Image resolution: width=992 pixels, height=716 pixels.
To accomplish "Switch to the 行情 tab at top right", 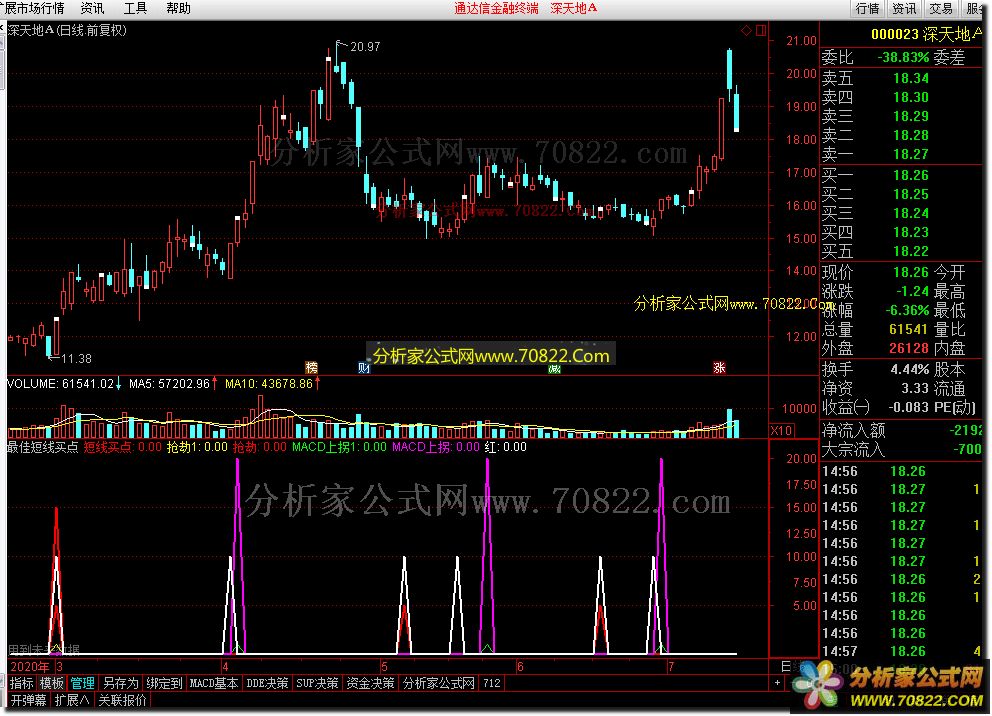I will point(867,8).
